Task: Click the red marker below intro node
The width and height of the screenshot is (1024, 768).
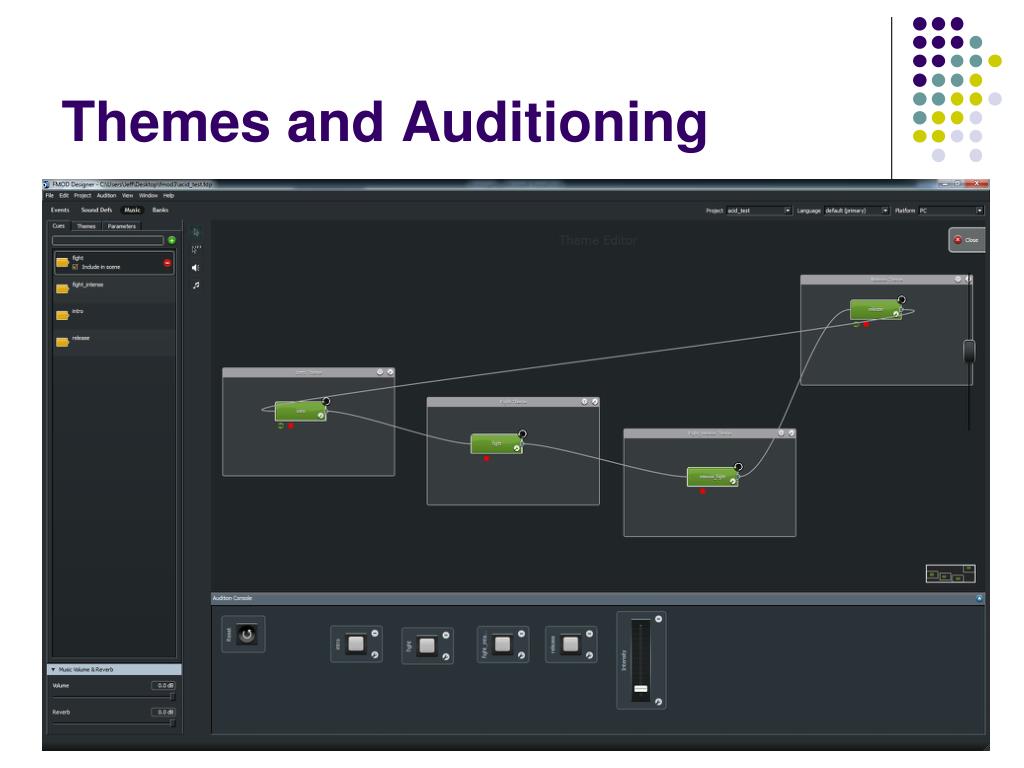Action: pos(291,426)
